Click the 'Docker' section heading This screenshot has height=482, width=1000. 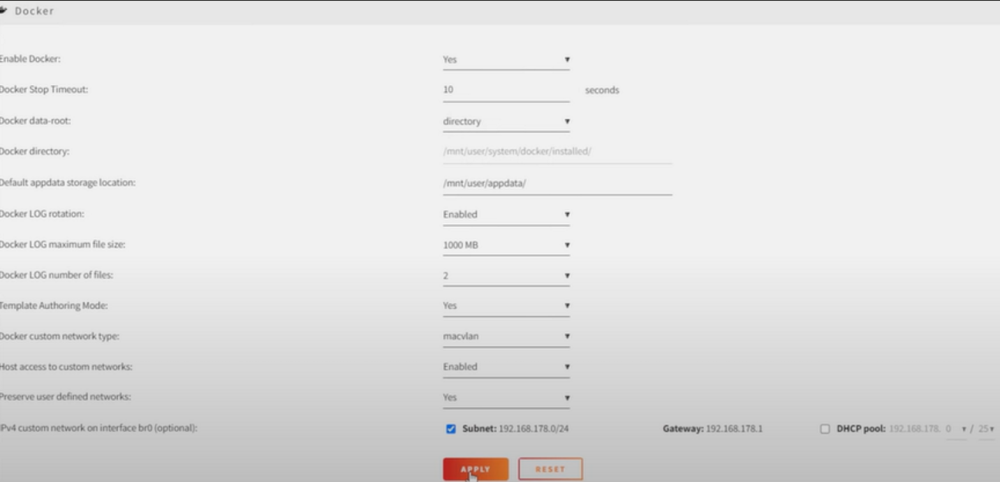tap(34, 11)
